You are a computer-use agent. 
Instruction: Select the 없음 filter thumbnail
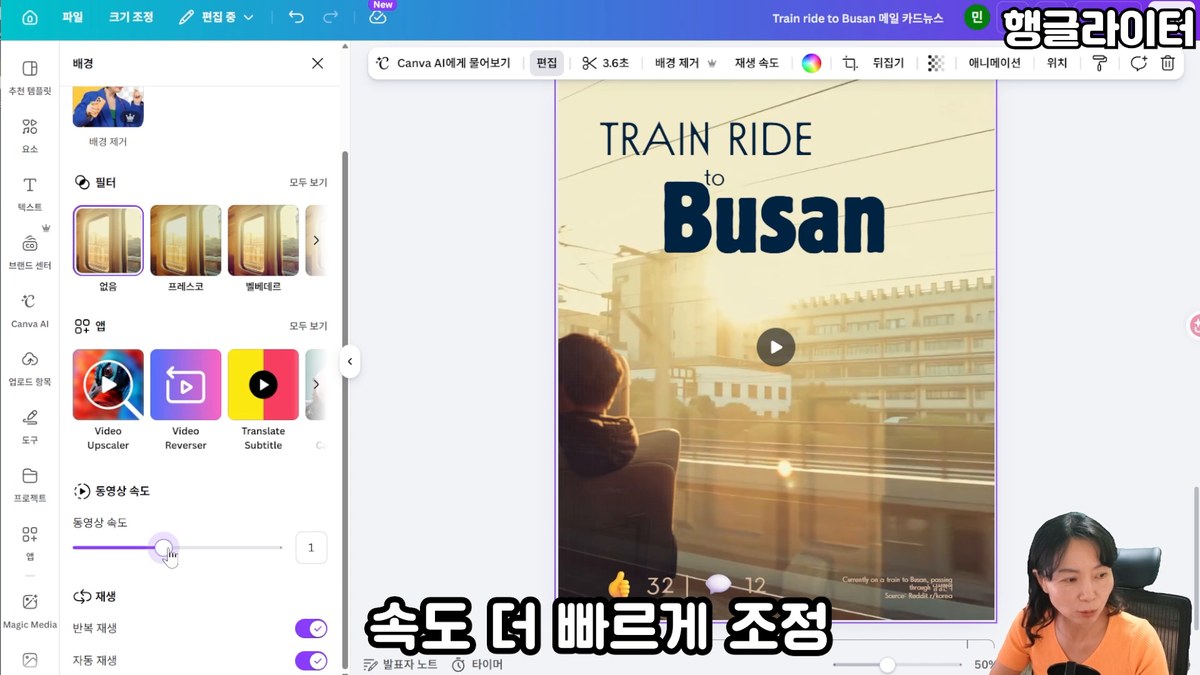point(108,240)
